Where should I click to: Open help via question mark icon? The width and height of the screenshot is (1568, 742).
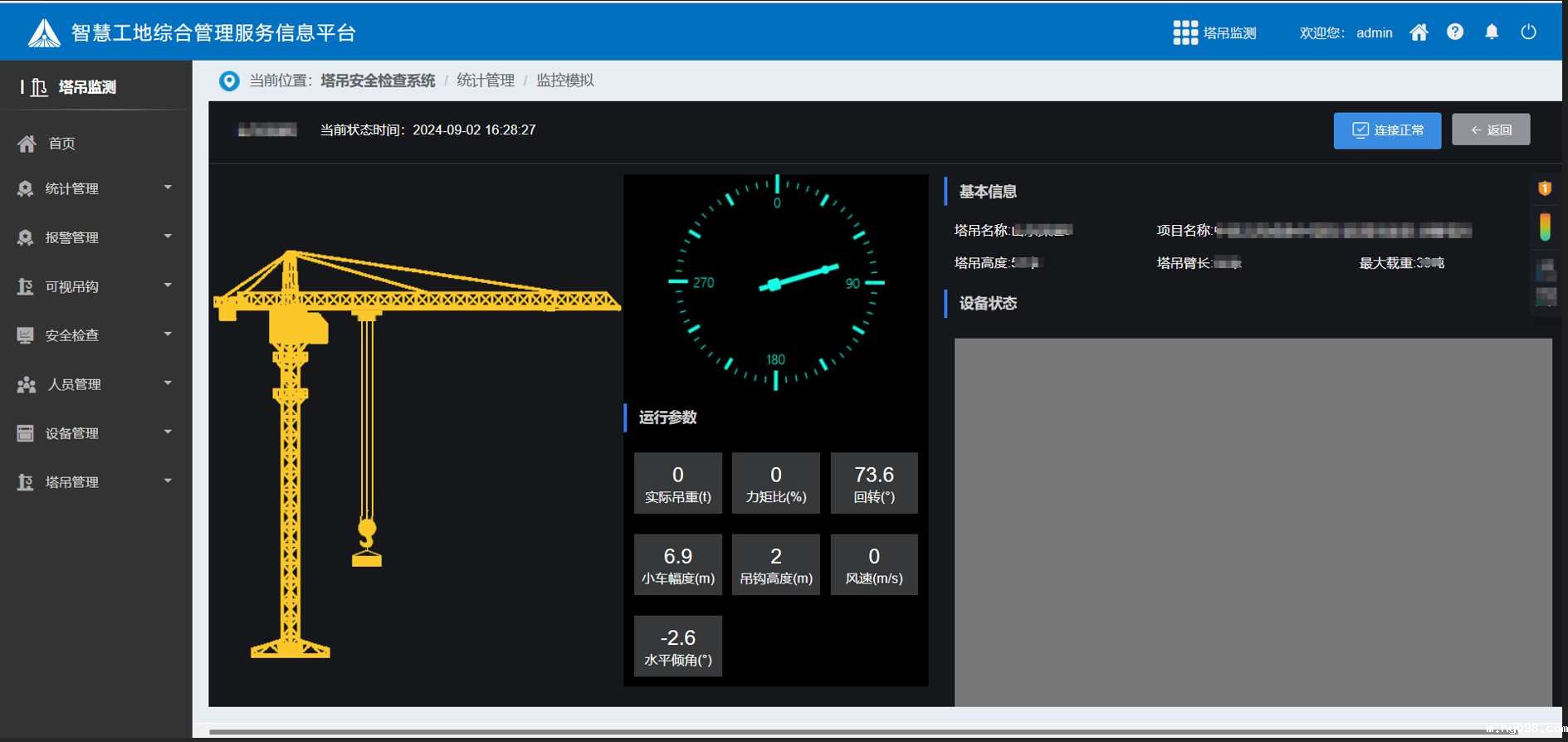[x=1454, y=32]
